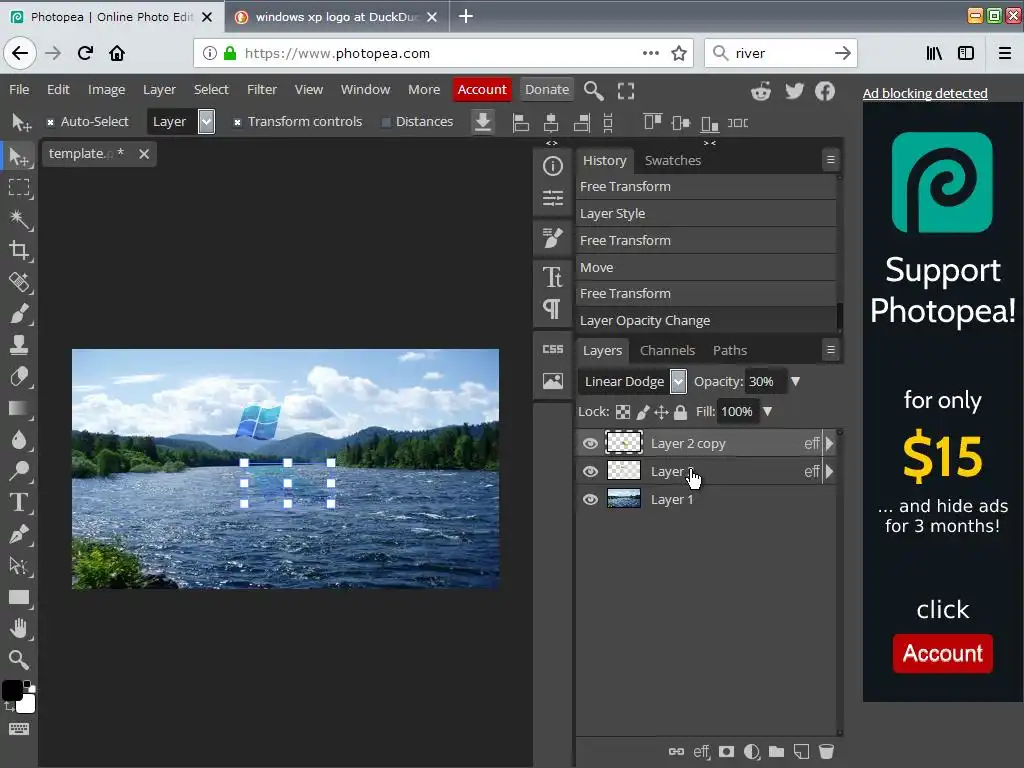Image resolution: width=1024 pixels, height=768 pixels.
Task: Expand effects of Layer 2 copy
Action: 829,443
